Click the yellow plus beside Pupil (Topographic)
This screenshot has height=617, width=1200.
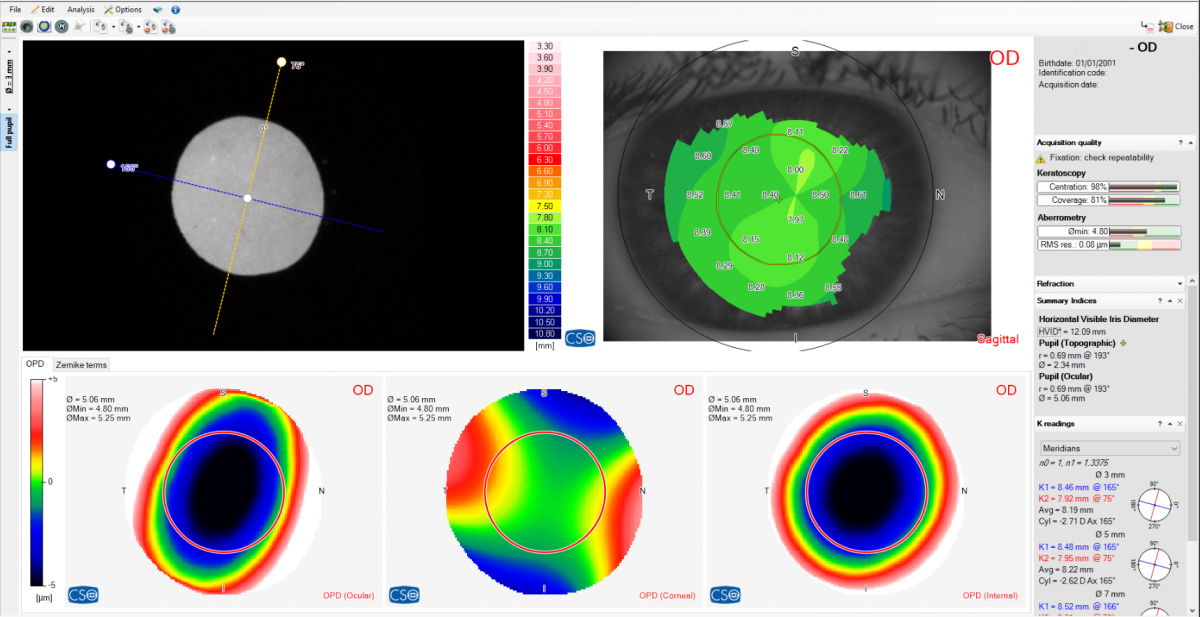1122,343
